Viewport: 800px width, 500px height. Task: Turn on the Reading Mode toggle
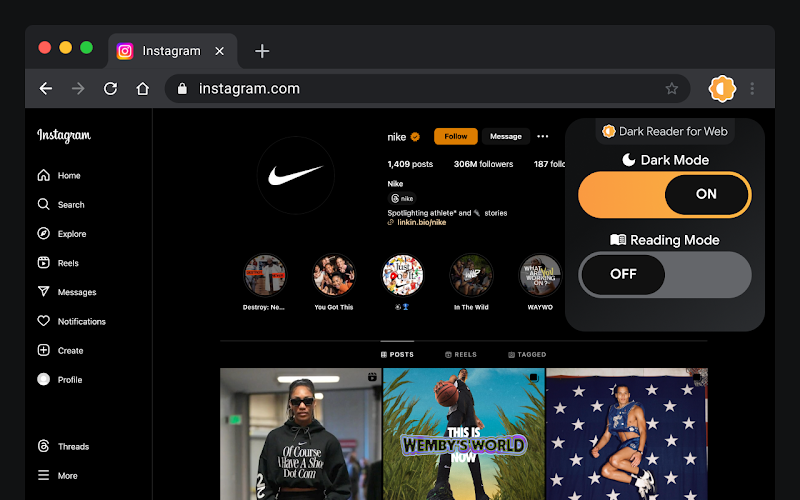tap(665, 274)
